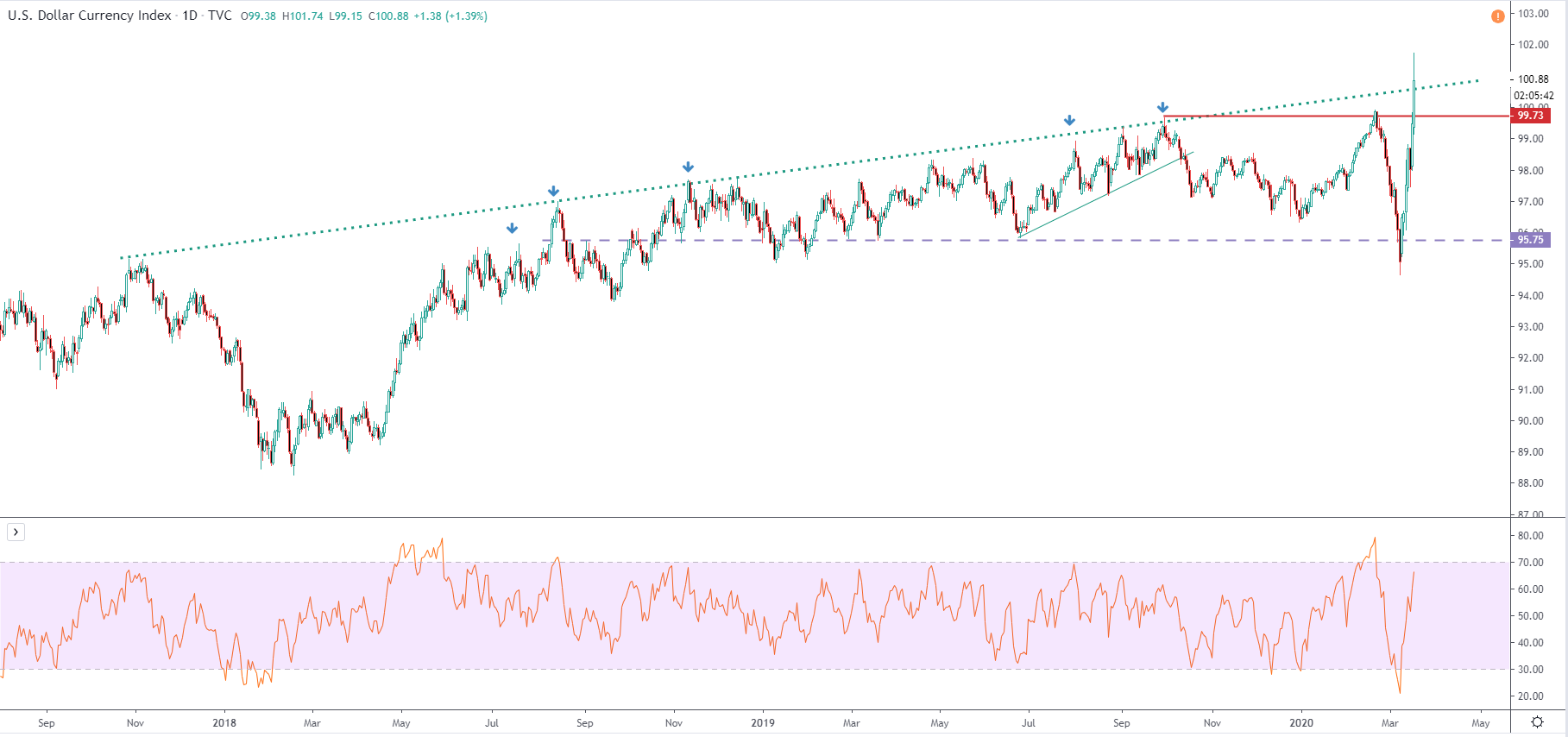1568x737 pixels.
Task: Click the 98.00 price axis label
Action: [1532, 171]
